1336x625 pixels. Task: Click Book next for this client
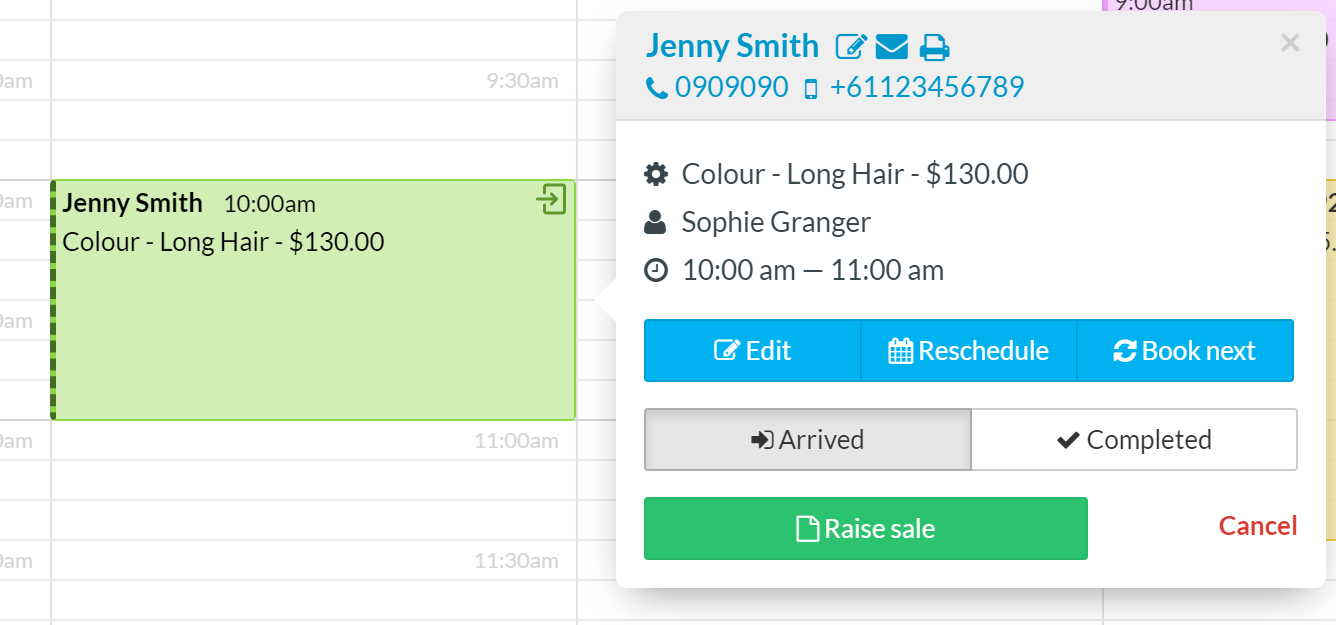click(x=1185, y=350)
